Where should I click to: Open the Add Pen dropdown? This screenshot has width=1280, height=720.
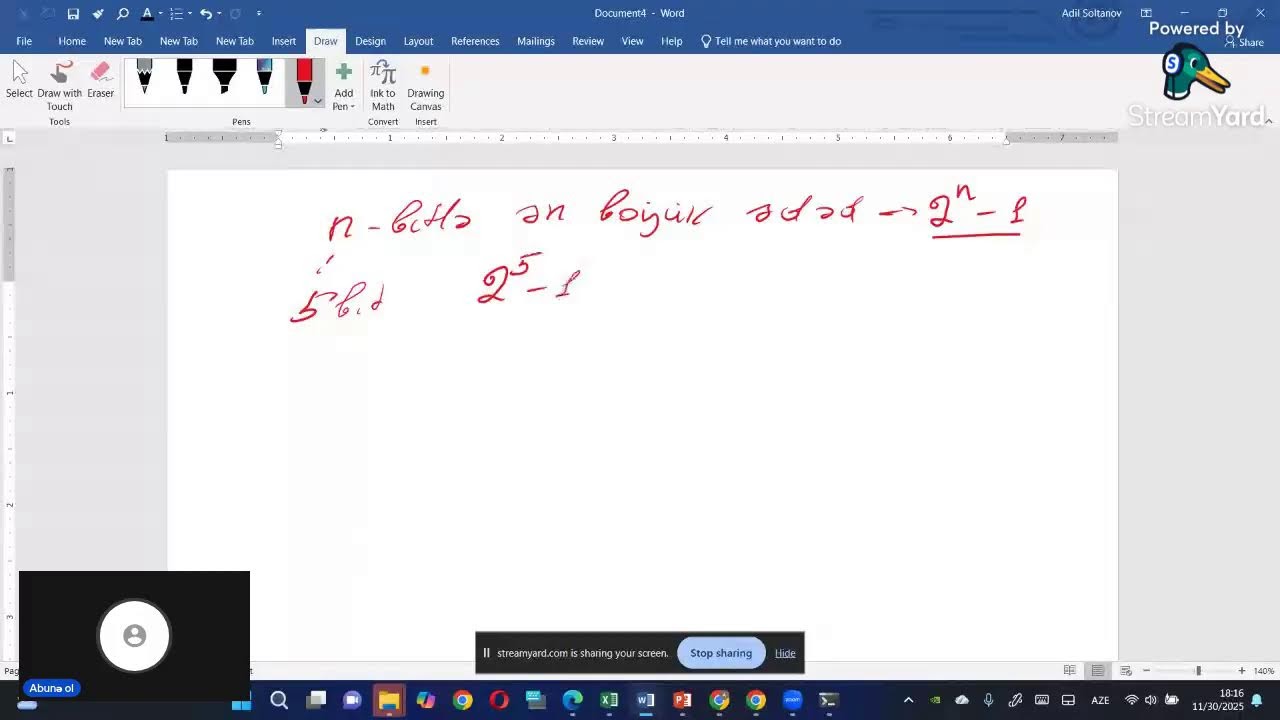(x=344, y=86)
